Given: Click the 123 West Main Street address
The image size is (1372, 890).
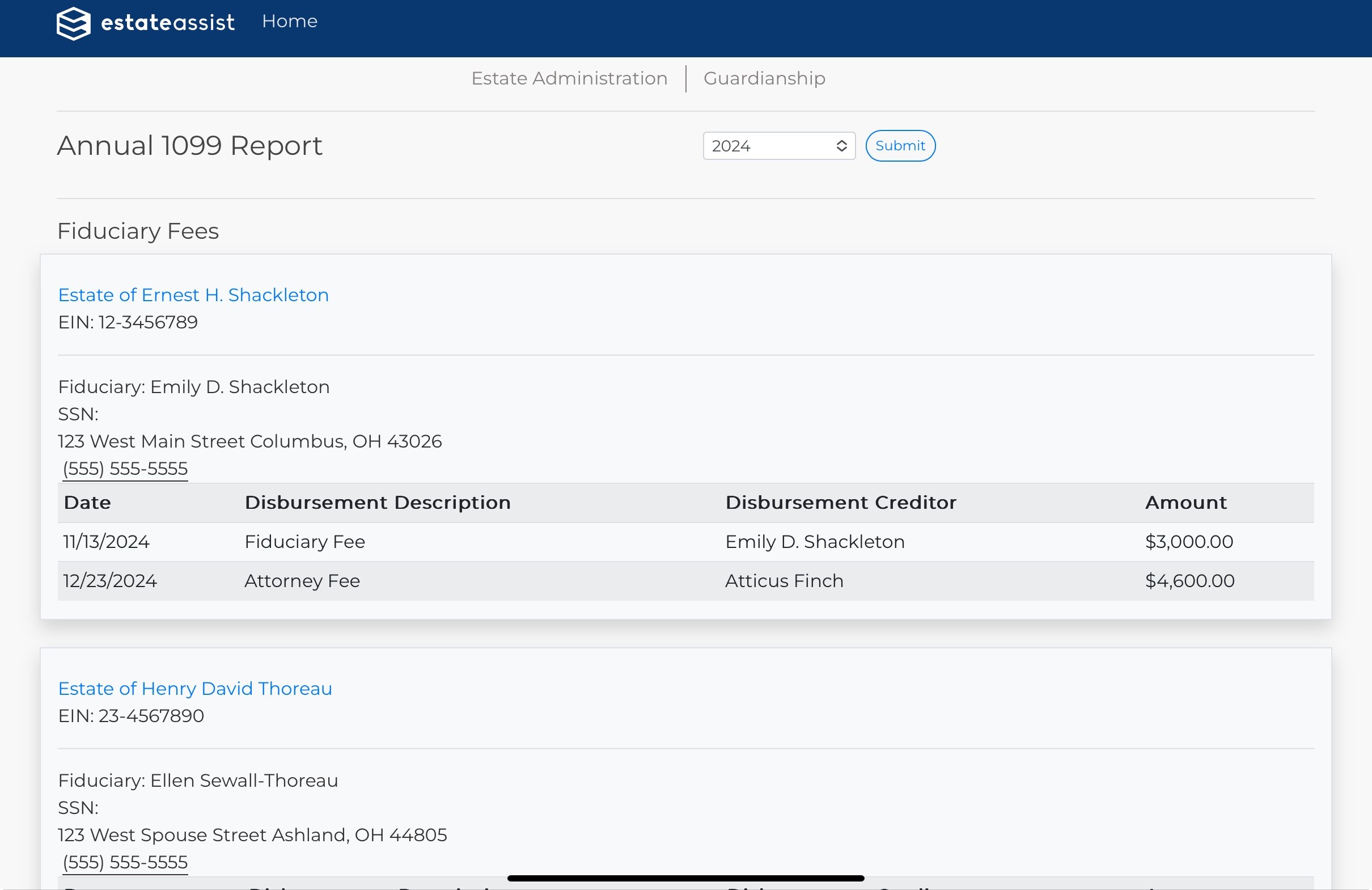Looking at the screenshot, I should pos(249,441).
